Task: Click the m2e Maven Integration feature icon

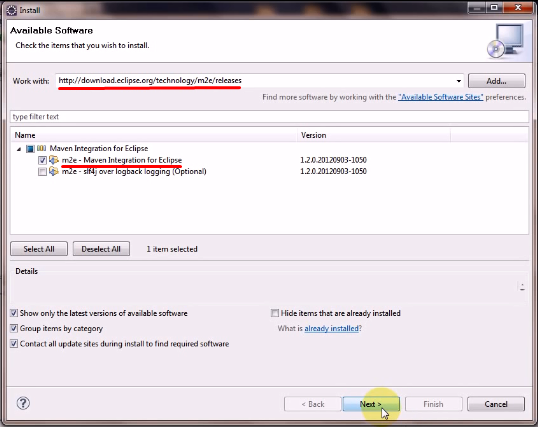Action: point(54,160)
